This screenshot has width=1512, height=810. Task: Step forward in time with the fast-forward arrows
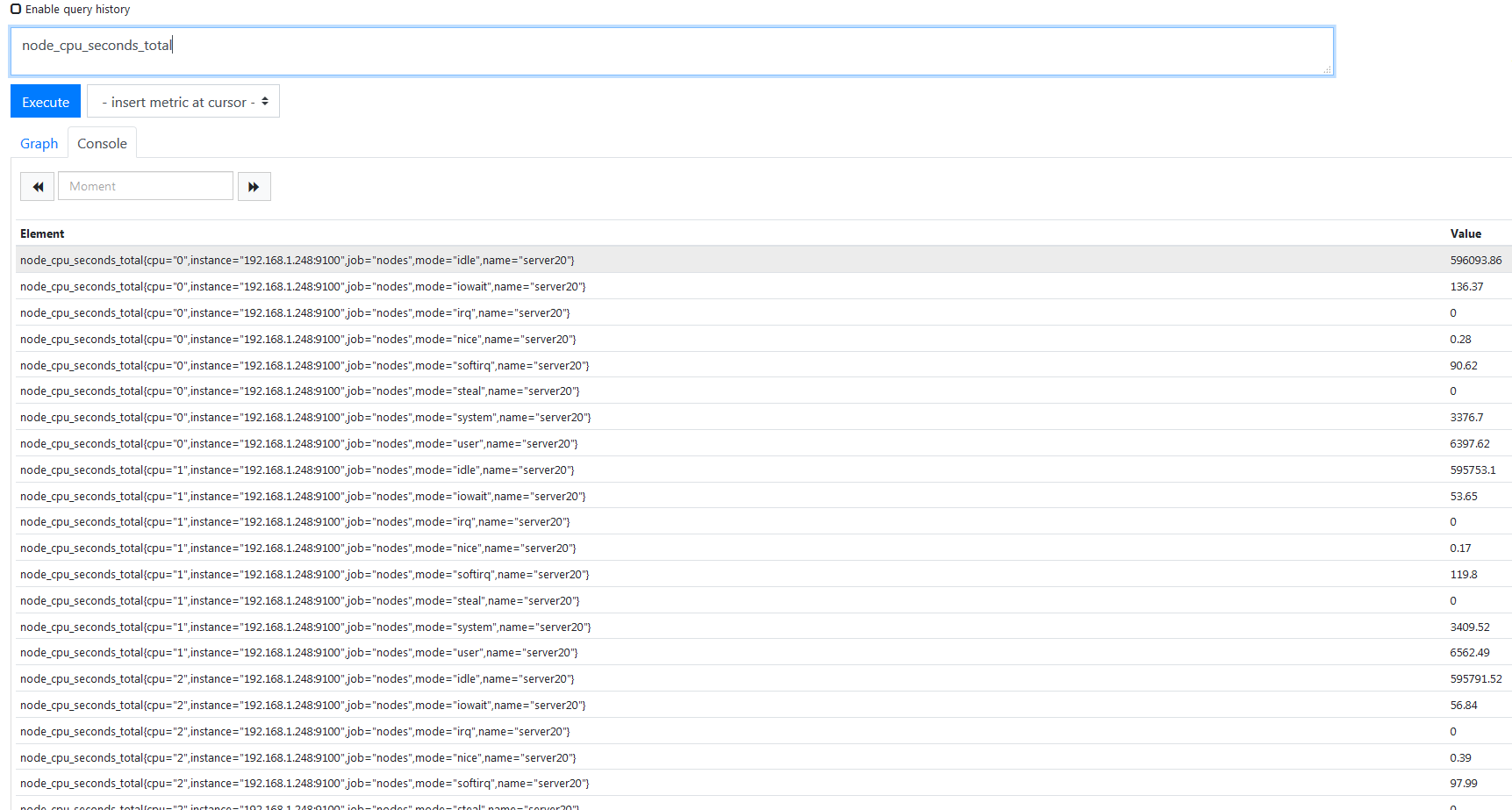(x=254, y=187)
